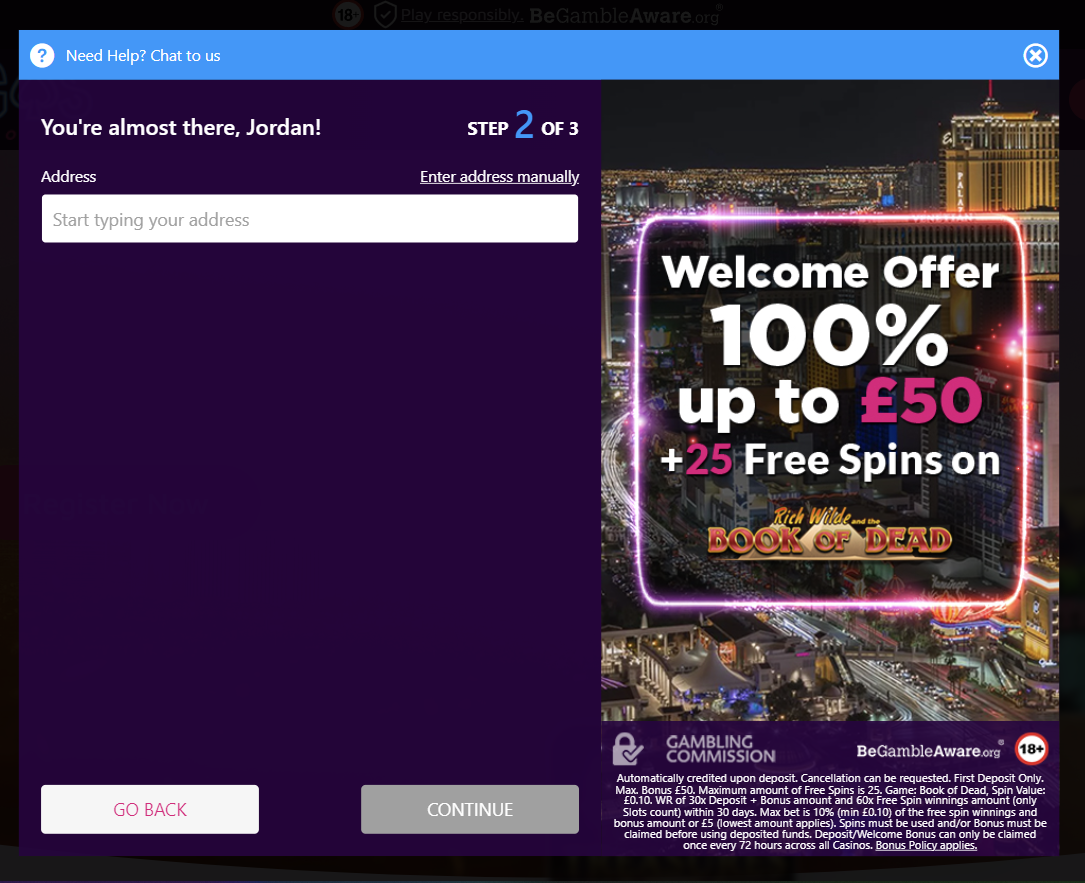1085x883 pixels.
Task: Open the BeGambleAware.org logo in the banner footer
Action: [x=929, y=751]
